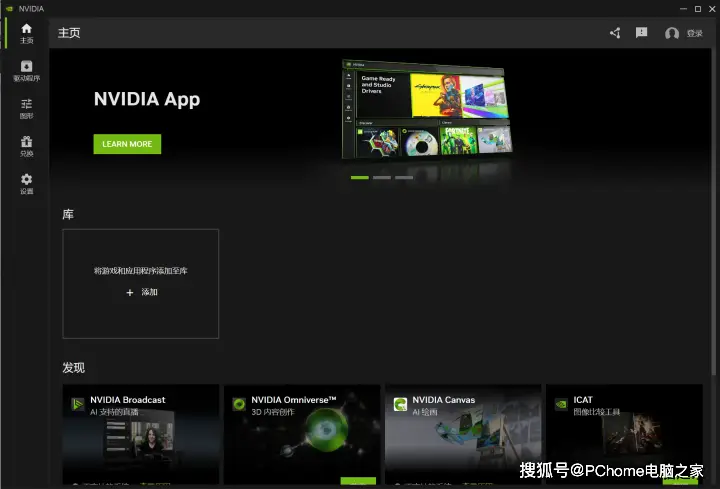Select the third carousel indicator
This screenshot has height=489, width=720.
tap(404, 177)
